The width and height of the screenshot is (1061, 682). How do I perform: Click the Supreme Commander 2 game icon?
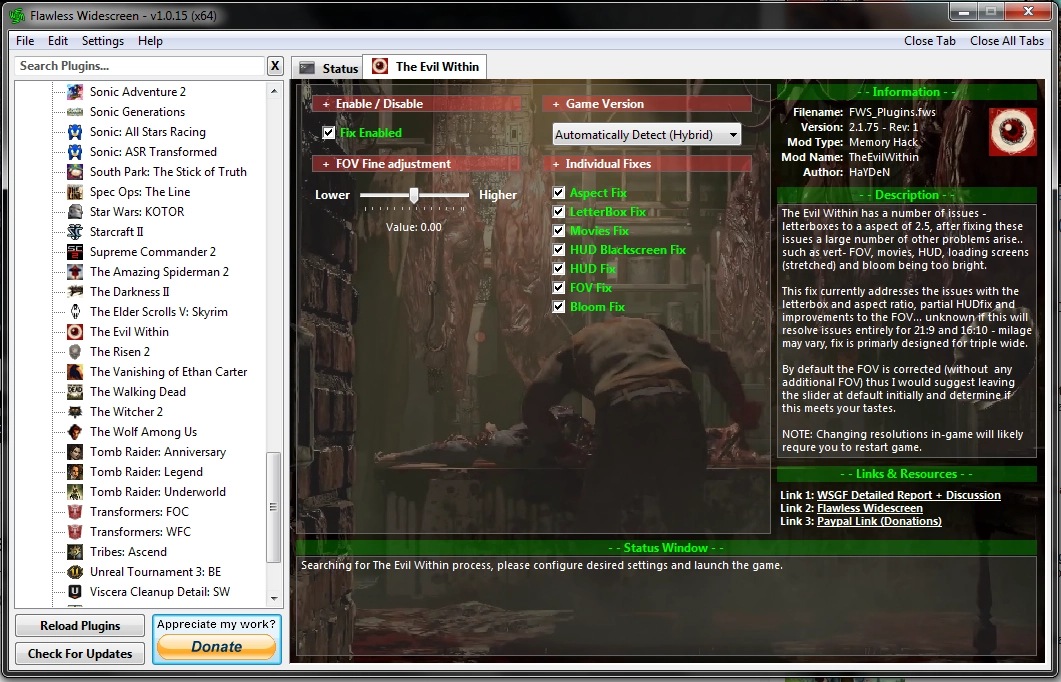point(75,252)
